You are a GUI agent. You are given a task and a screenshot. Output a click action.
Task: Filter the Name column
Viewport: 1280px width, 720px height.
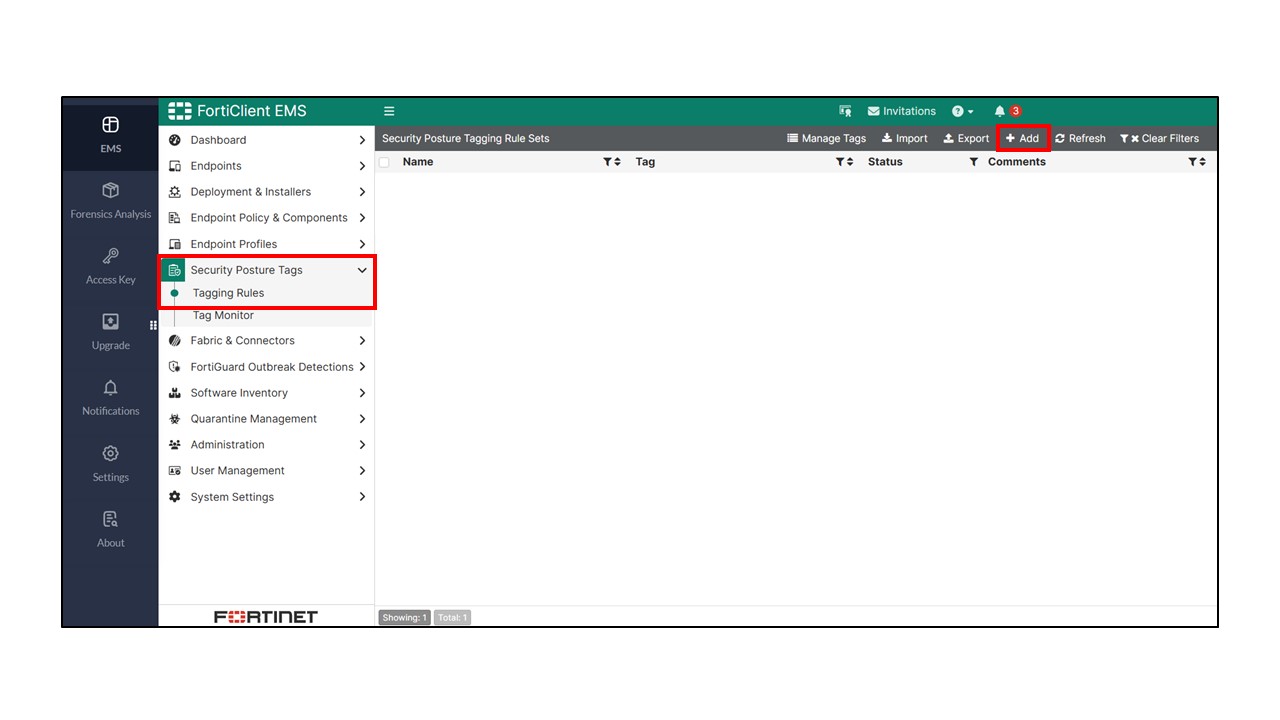click(607, 162)
